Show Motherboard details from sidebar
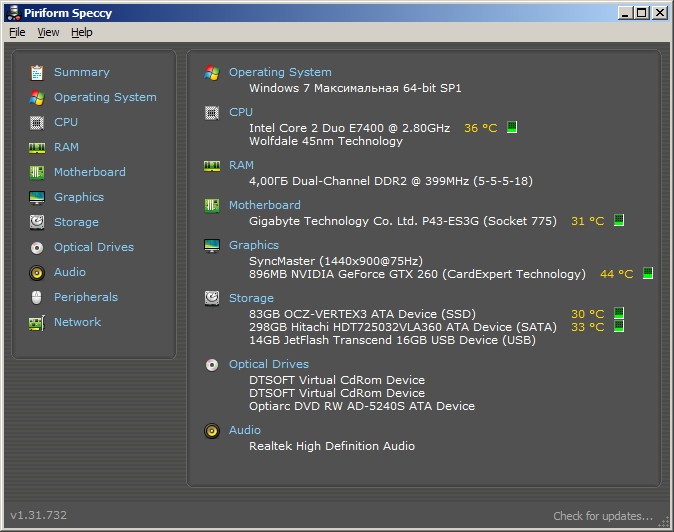The width and height of the screenshot is (674, 532). 90,172
